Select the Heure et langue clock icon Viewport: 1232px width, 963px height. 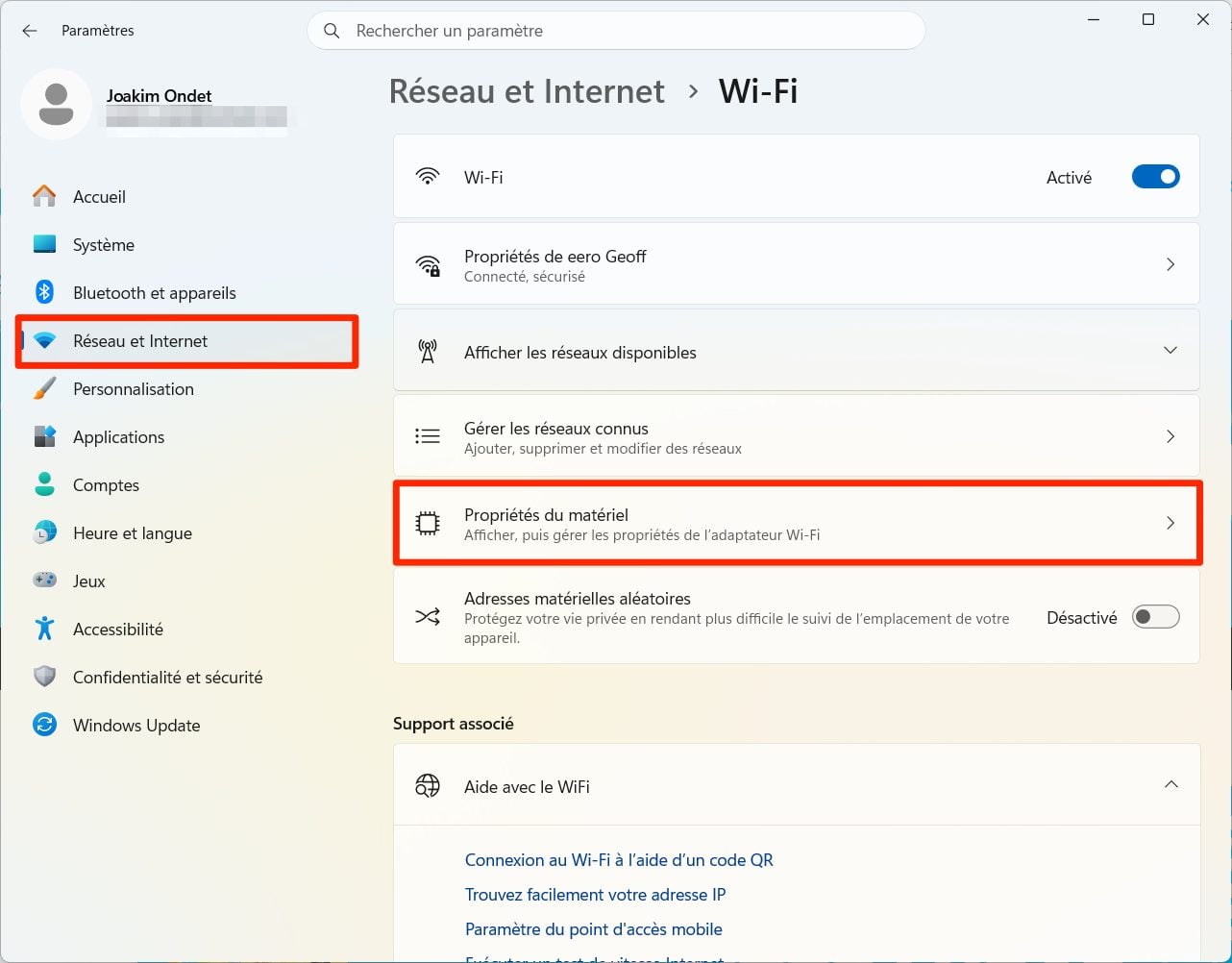pos(44,532)
